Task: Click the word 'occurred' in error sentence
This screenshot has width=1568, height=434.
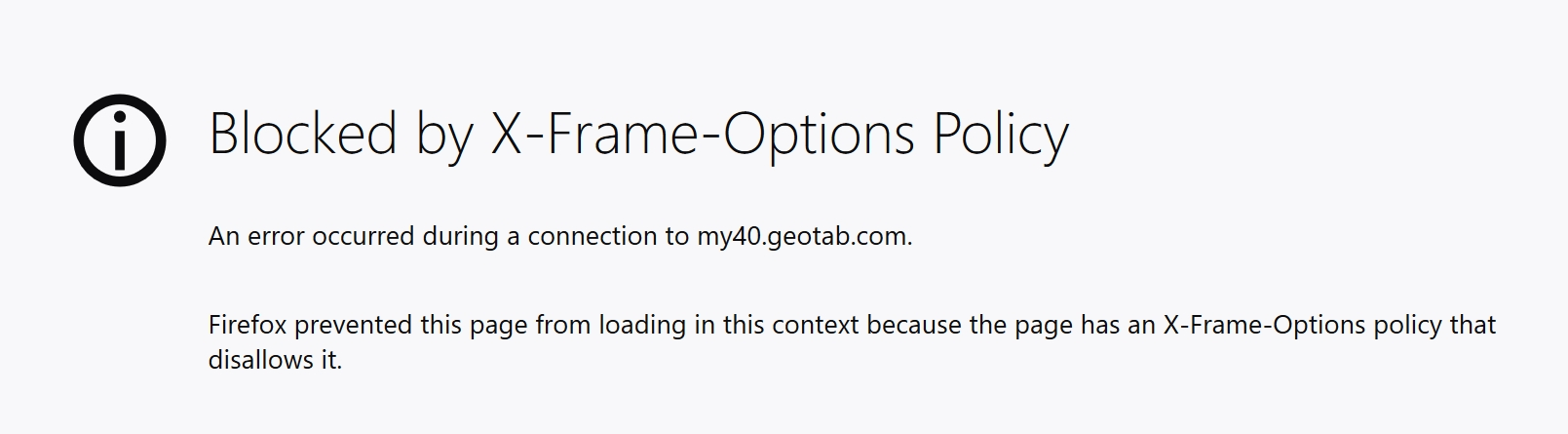Action: pos(363,236)
